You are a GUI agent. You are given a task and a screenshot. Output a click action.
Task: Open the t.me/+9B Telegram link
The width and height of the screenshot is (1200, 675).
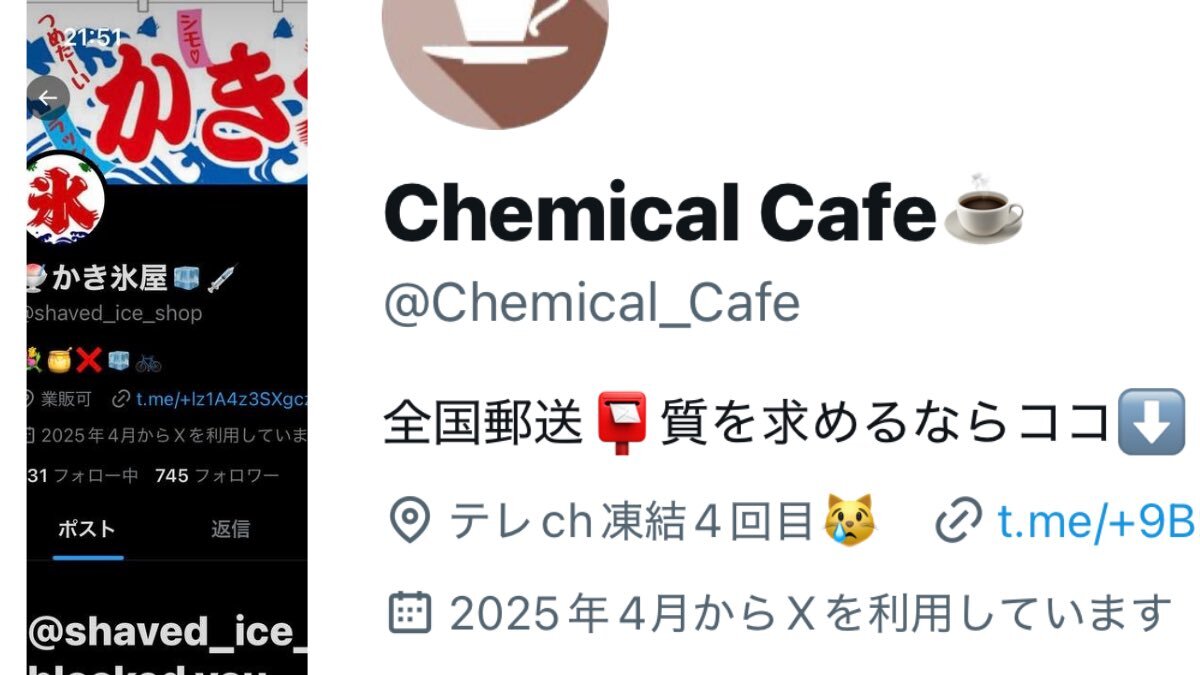tap(1097, 520)
